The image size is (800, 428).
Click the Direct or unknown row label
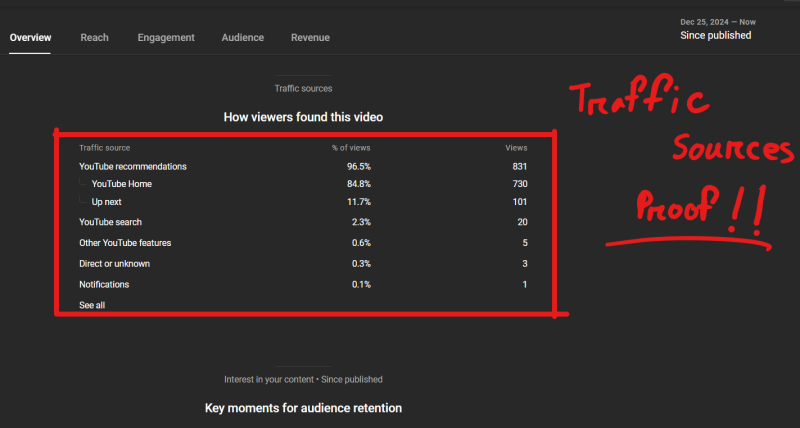114,264
